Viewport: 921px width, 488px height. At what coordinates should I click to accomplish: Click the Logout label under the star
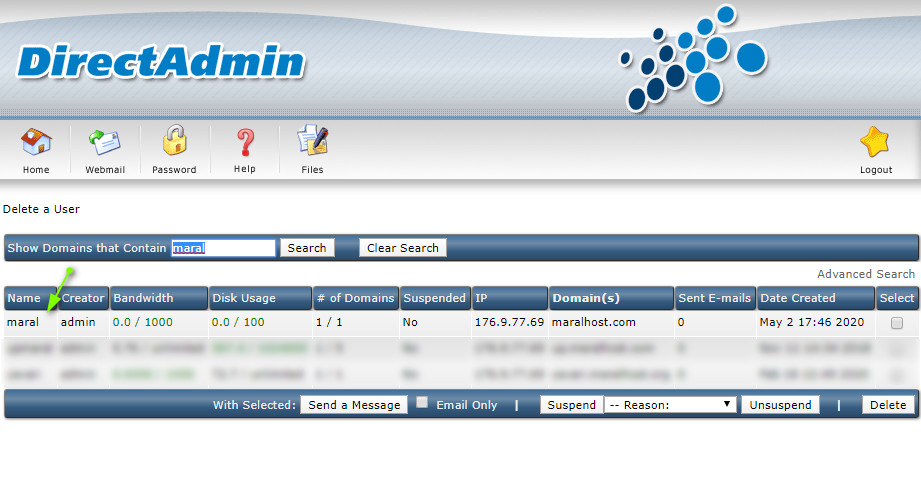[x=876, y=170]
